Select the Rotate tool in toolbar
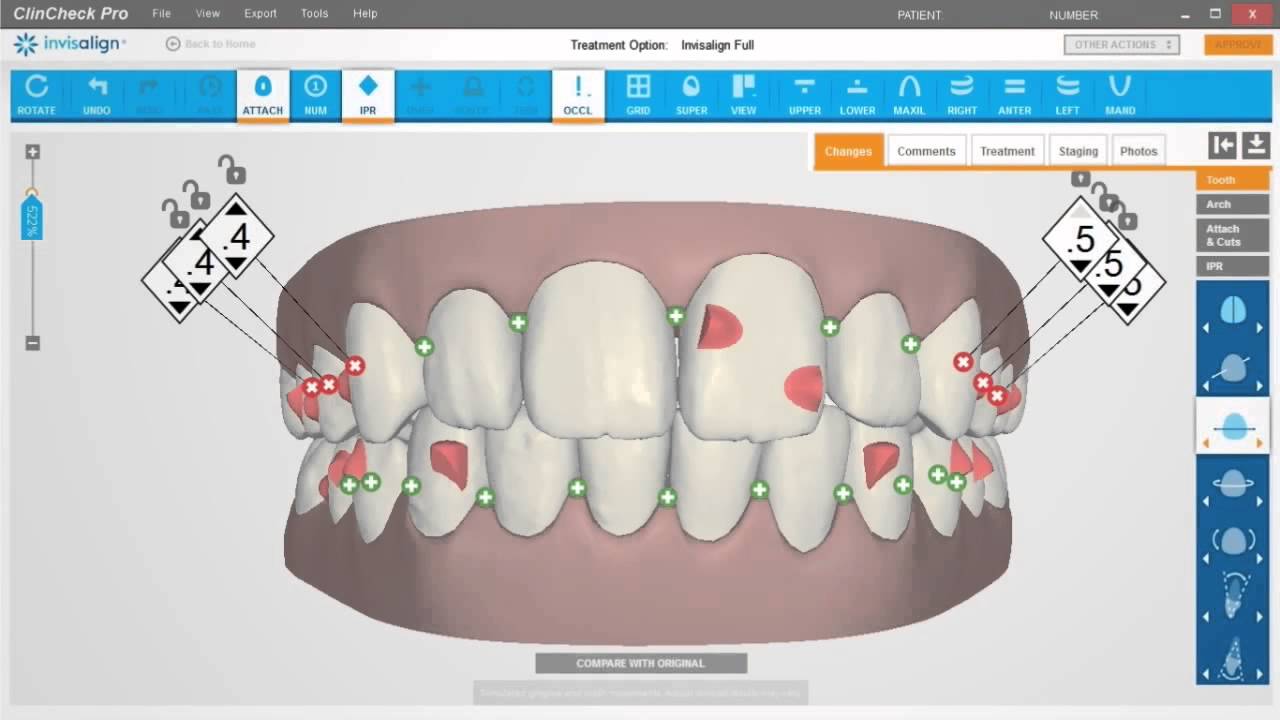The image size is (1280, 720). point(37,96)
